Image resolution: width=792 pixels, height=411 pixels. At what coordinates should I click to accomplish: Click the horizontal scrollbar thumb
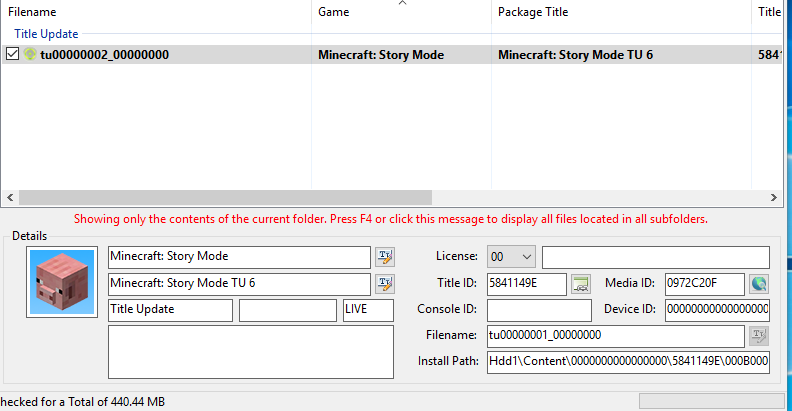tap(225, 197)
